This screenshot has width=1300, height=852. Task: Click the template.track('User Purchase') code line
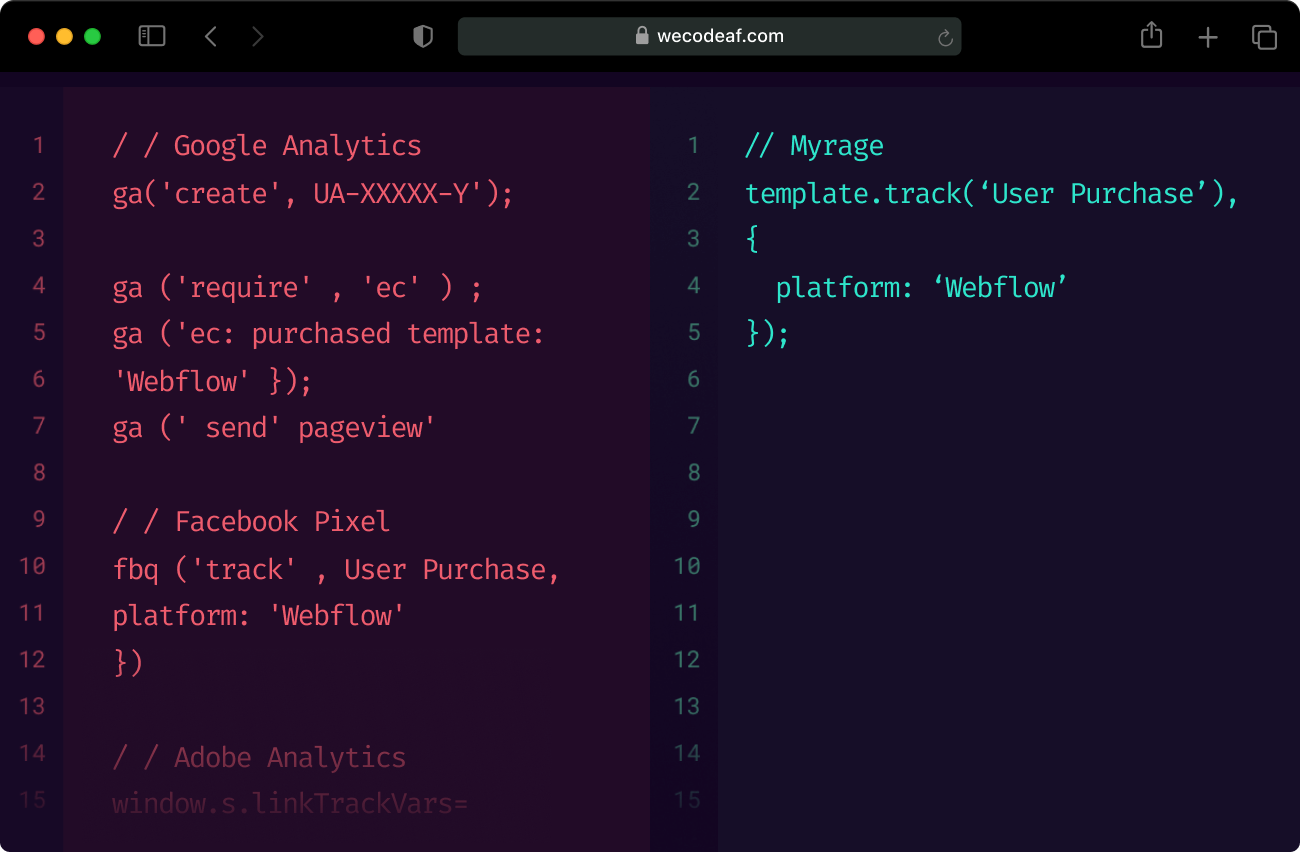[991, 193]
